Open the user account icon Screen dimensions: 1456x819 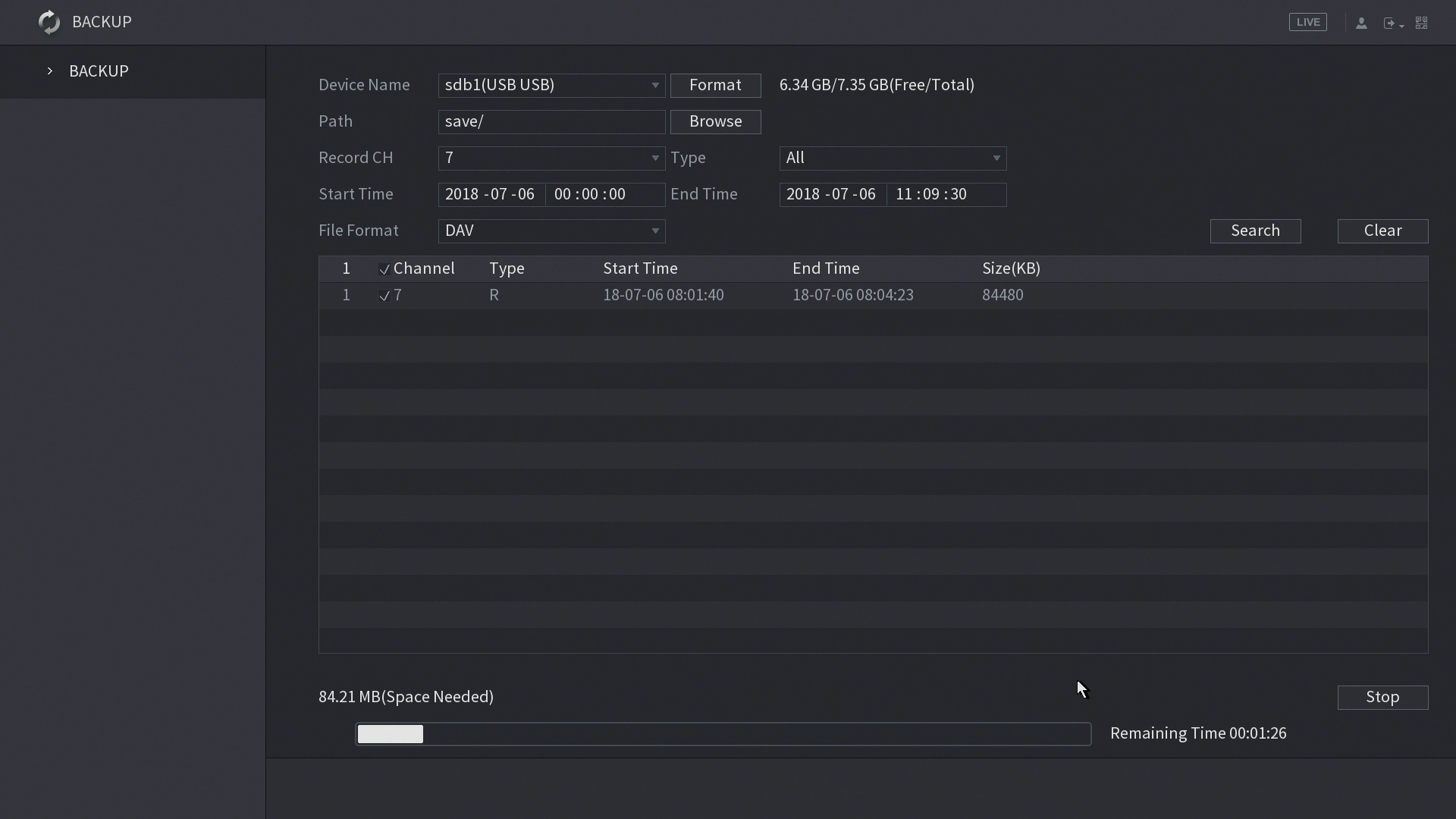click(x=1361, y=23)
